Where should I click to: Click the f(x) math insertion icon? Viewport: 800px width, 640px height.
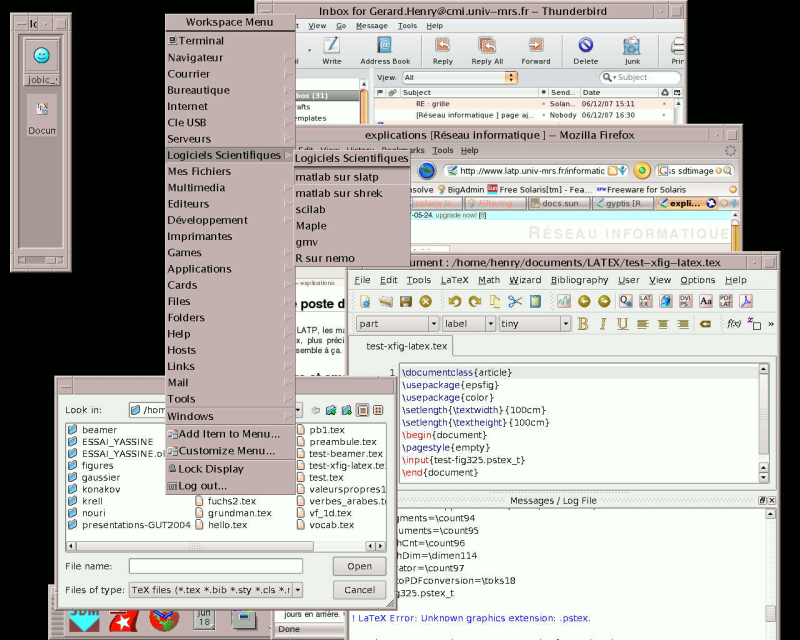tap(733, 323)
